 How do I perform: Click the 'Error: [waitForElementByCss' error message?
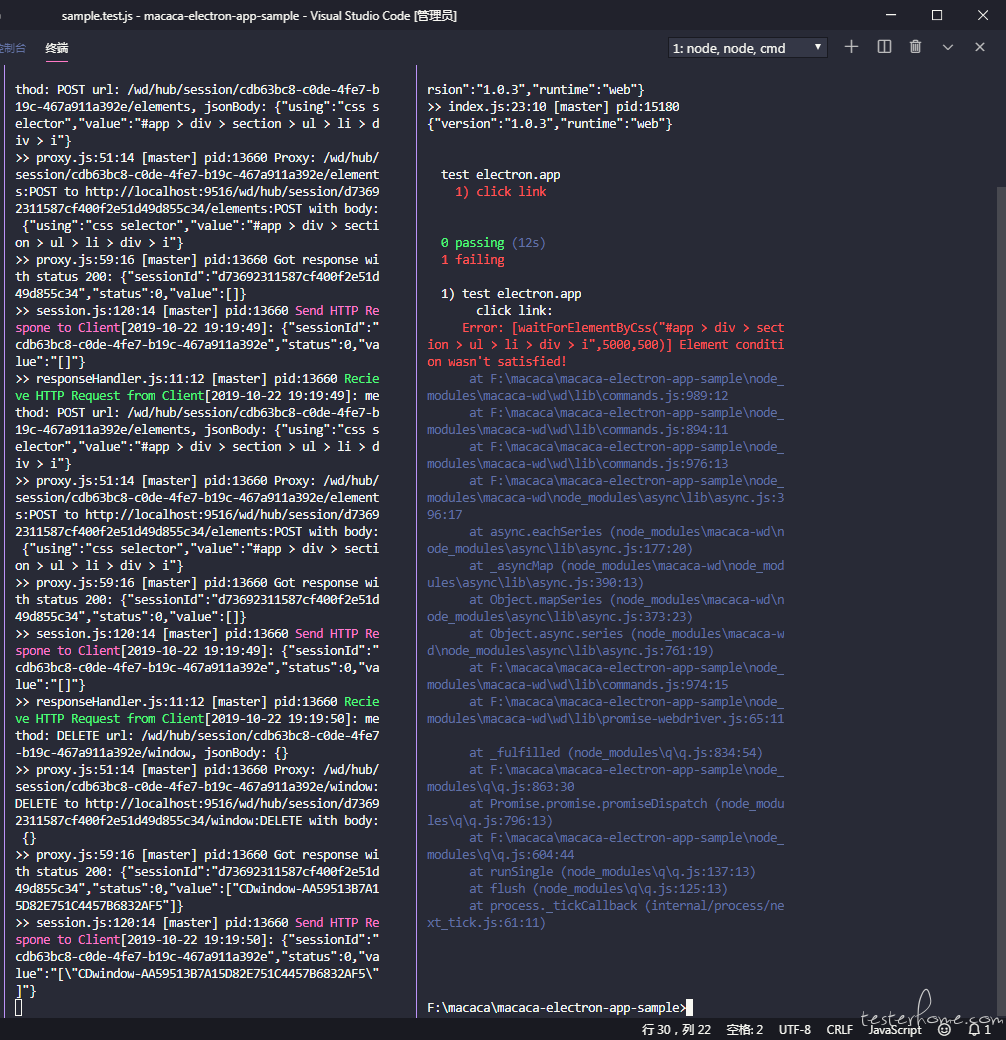point(605,345)
